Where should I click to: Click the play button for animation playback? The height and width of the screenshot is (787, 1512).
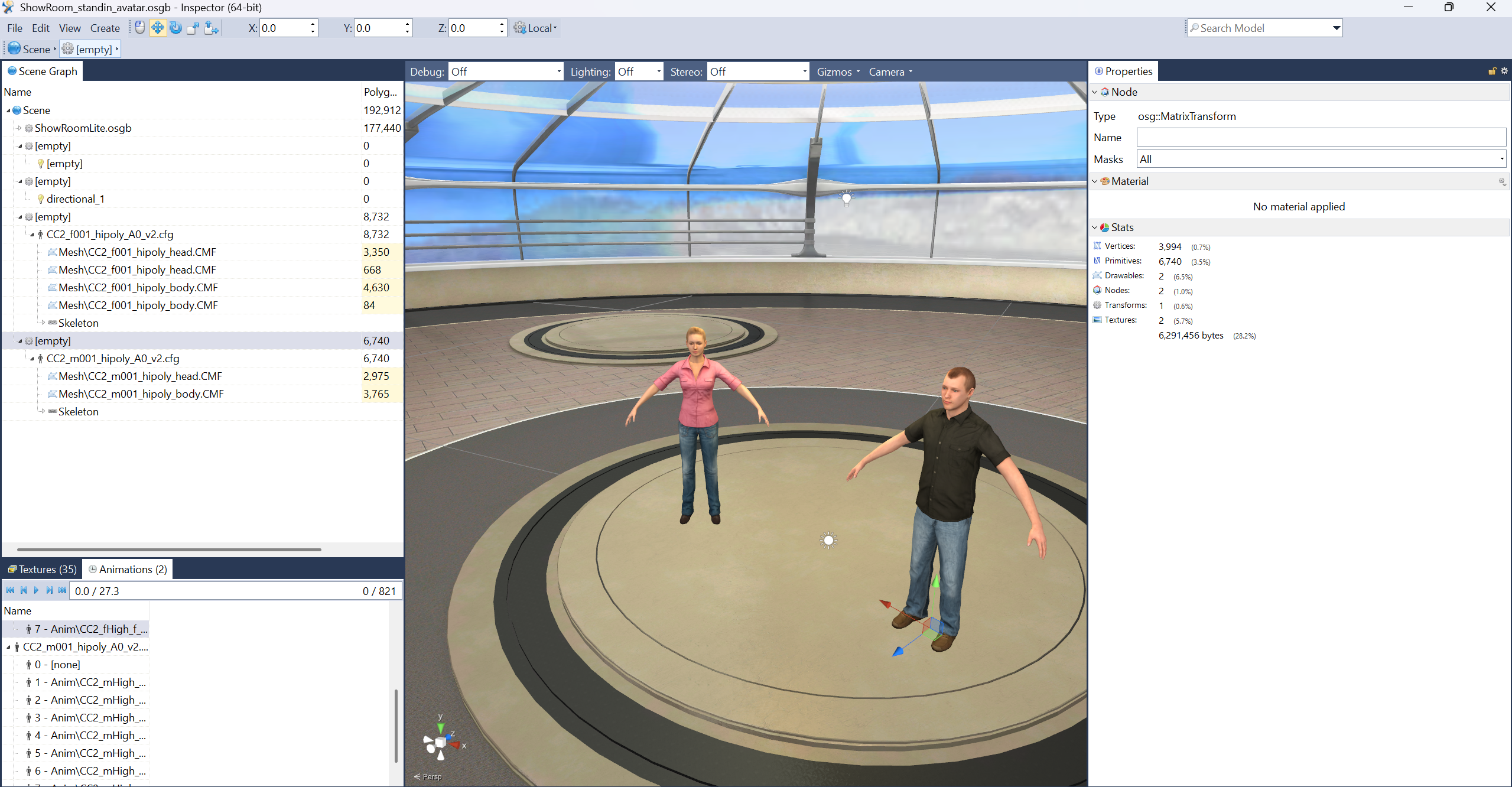tap(36, 590)
